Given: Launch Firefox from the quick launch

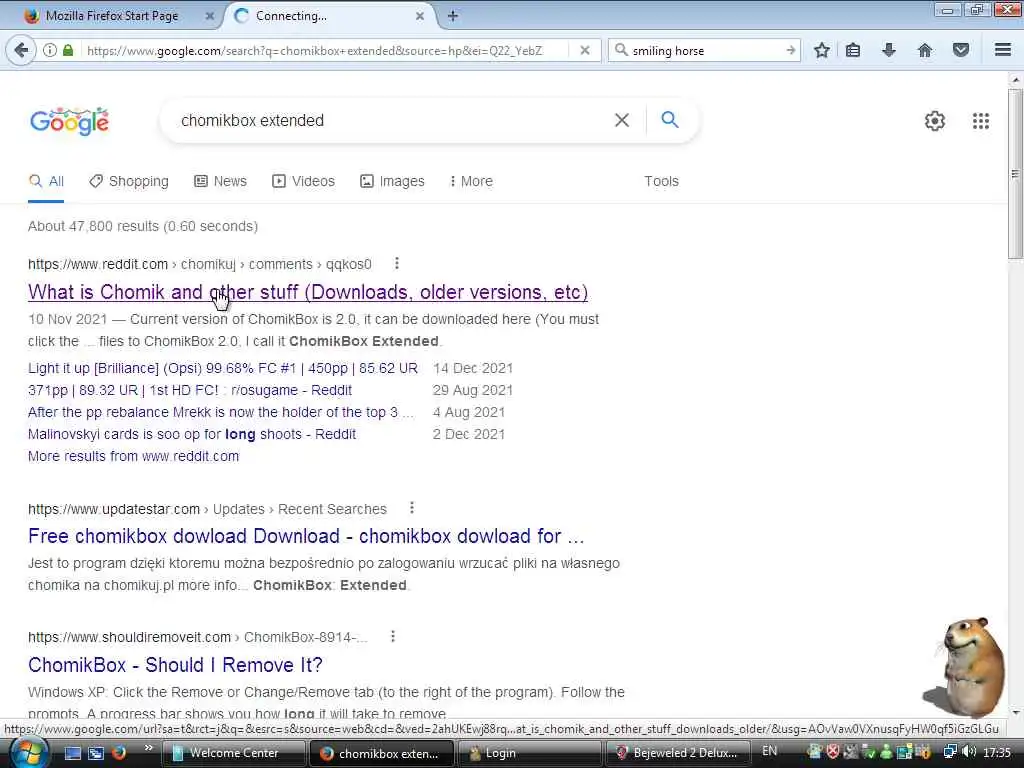Looking at the screenshot, I should 119,753.
